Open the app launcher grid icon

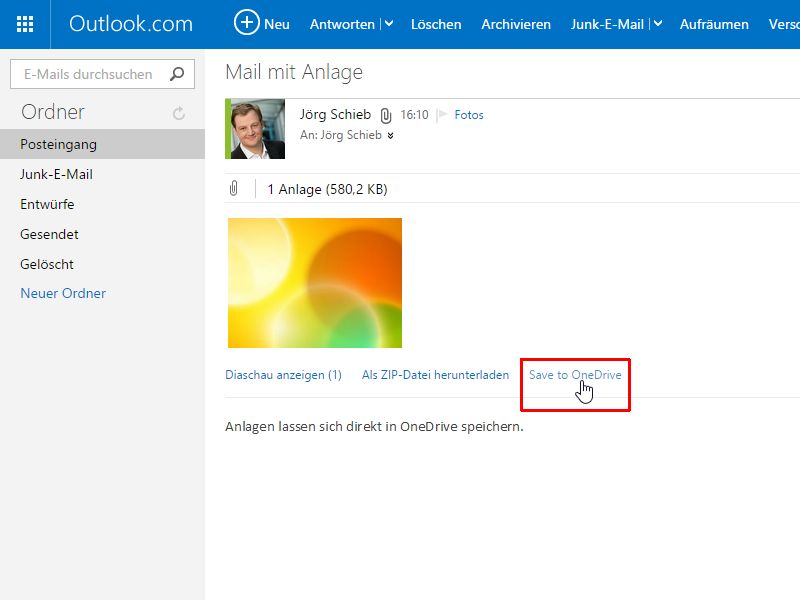25,24
